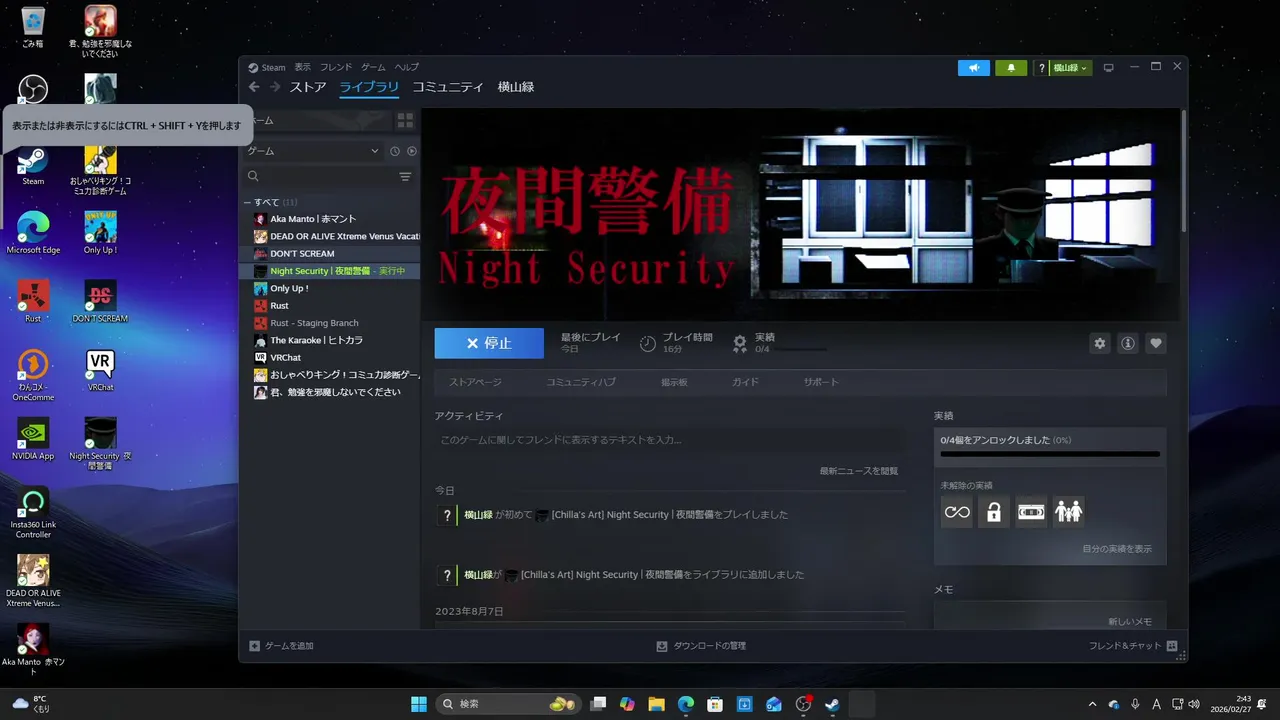This screenshot has width=1280, height=720.
Task: Click the padlock locked achievement icon
Action: point(994,512)
